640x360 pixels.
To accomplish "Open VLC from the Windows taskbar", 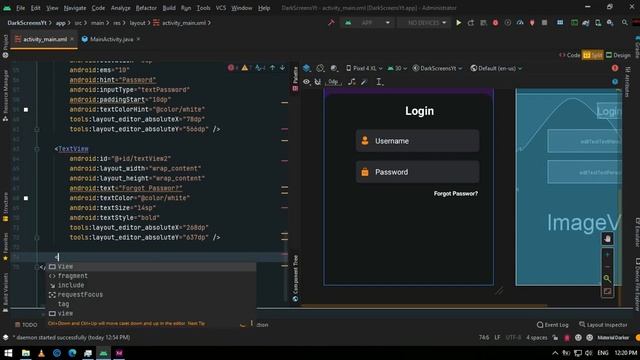I will (x=41, y=353).
